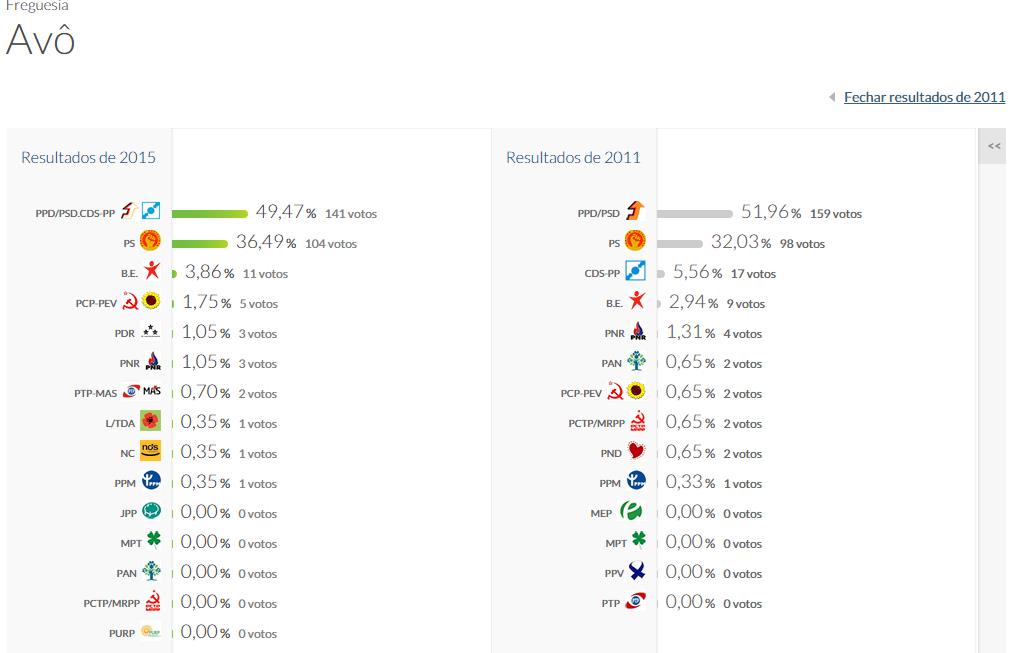
Task: Click the L/TDA poppy logo
Action: [150, 422]
